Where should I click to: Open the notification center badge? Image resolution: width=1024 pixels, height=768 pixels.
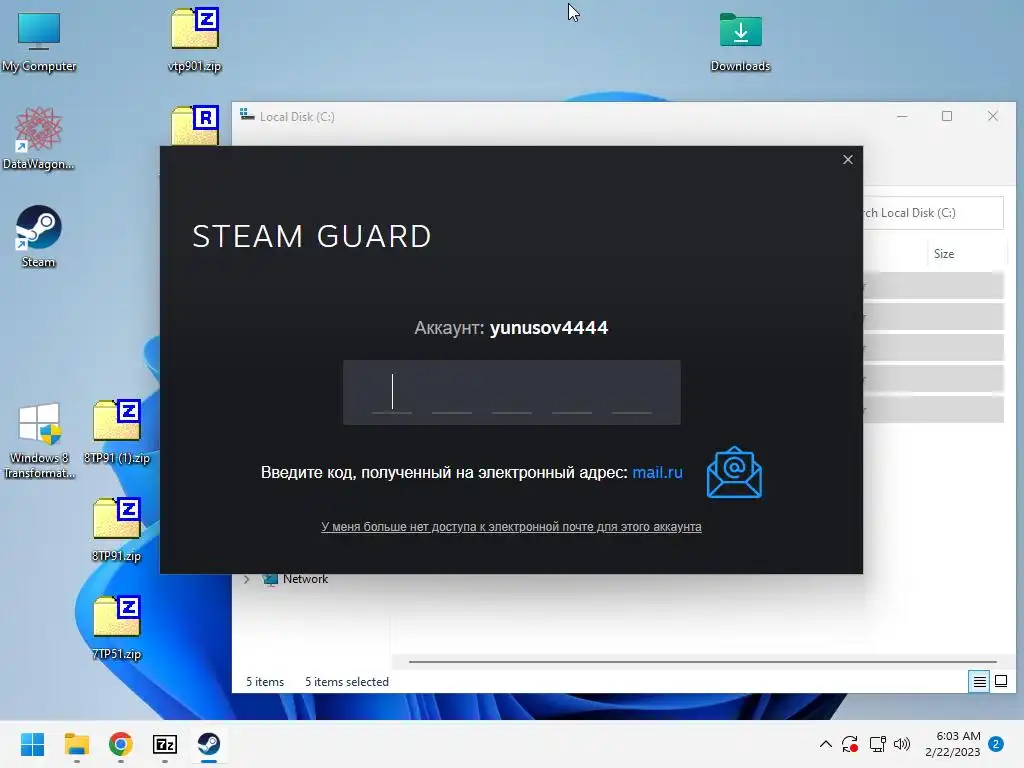996,744
